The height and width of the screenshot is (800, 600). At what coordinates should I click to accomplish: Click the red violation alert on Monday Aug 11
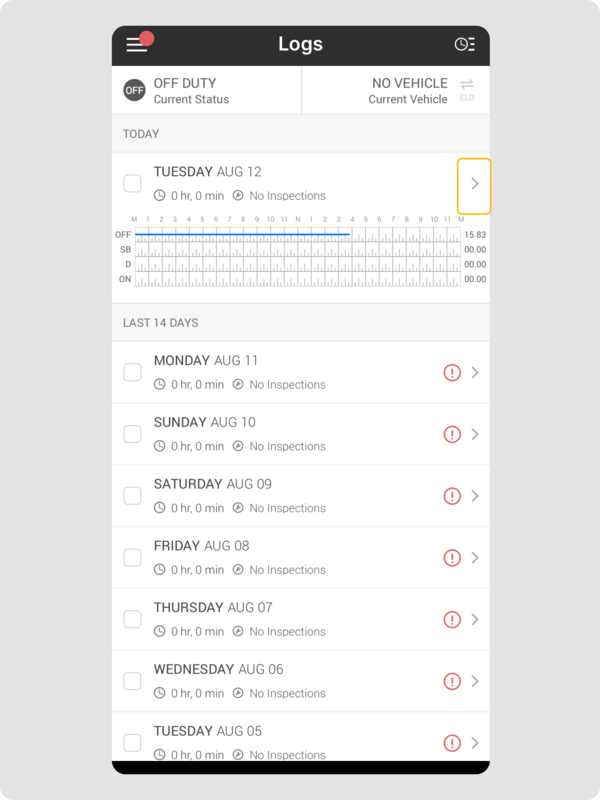point(452,372)
